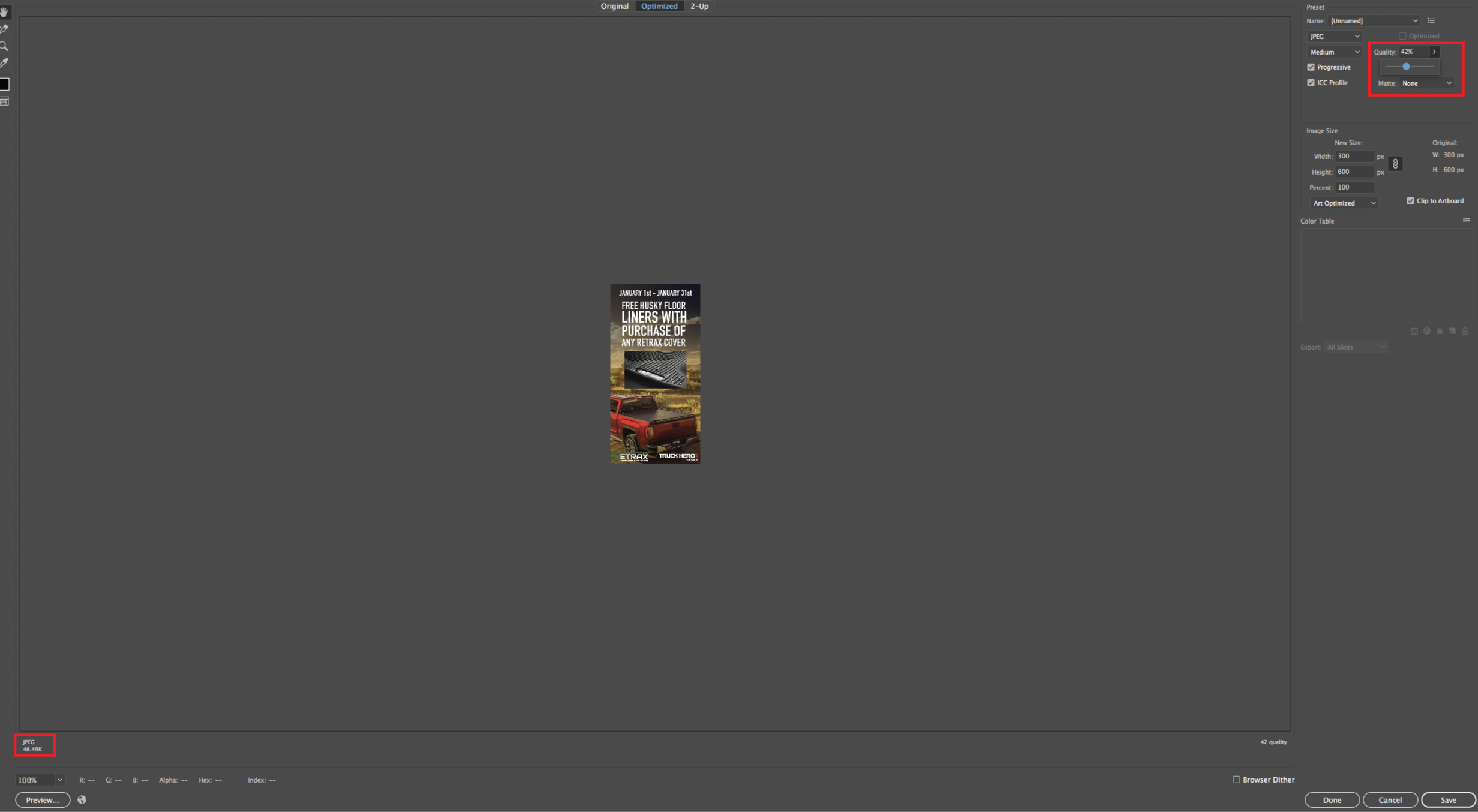The height and width of the screenshot is (812, 1478).
Task: Click the 'Alpha: --' readout
Action: [x=173, y=780]
